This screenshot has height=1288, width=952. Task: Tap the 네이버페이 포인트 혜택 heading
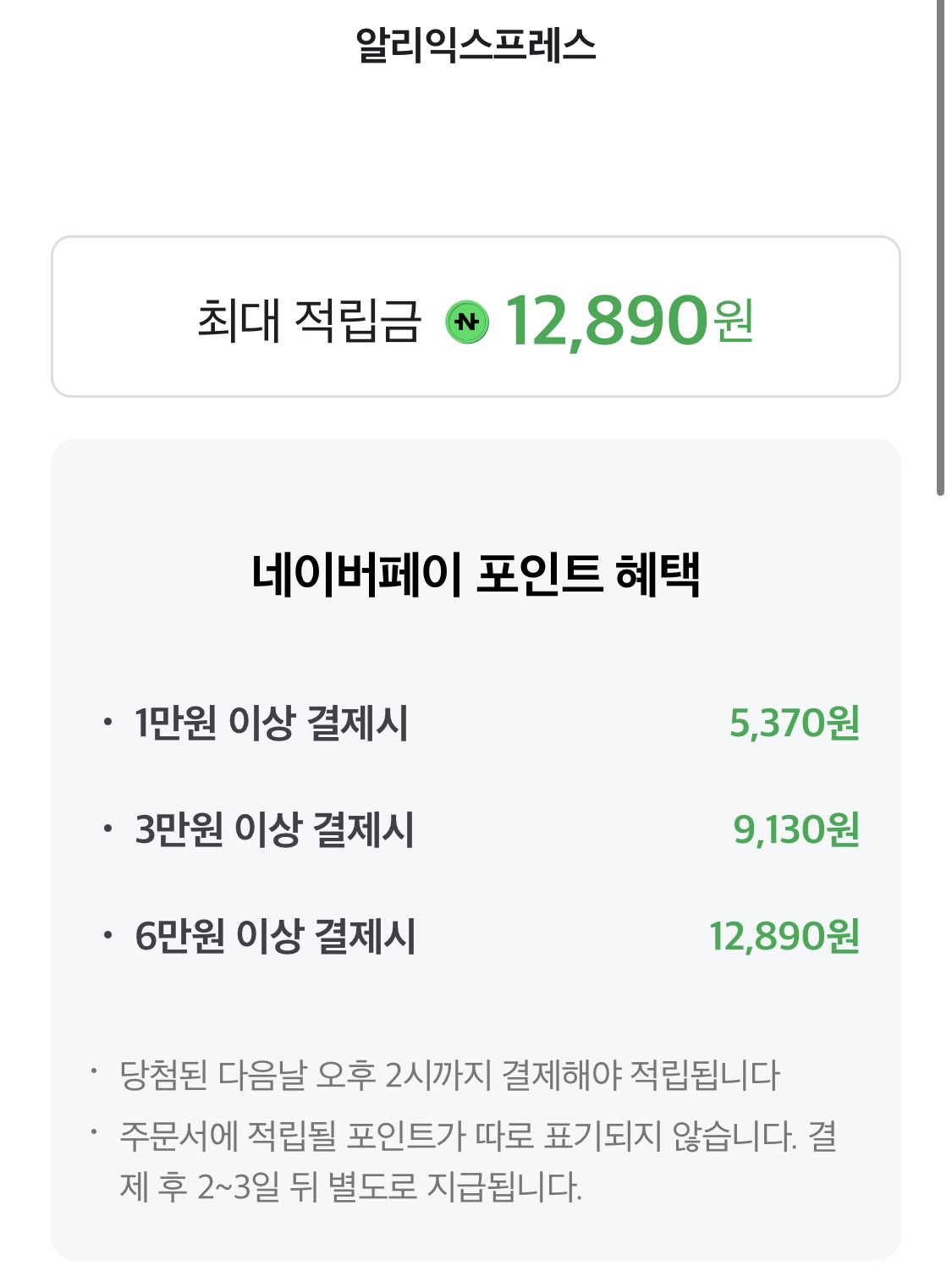476,575
